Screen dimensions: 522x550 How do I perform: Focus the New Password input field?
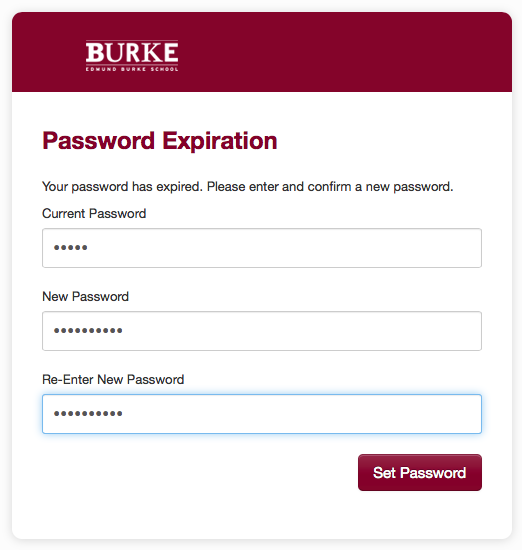[262, 331]
